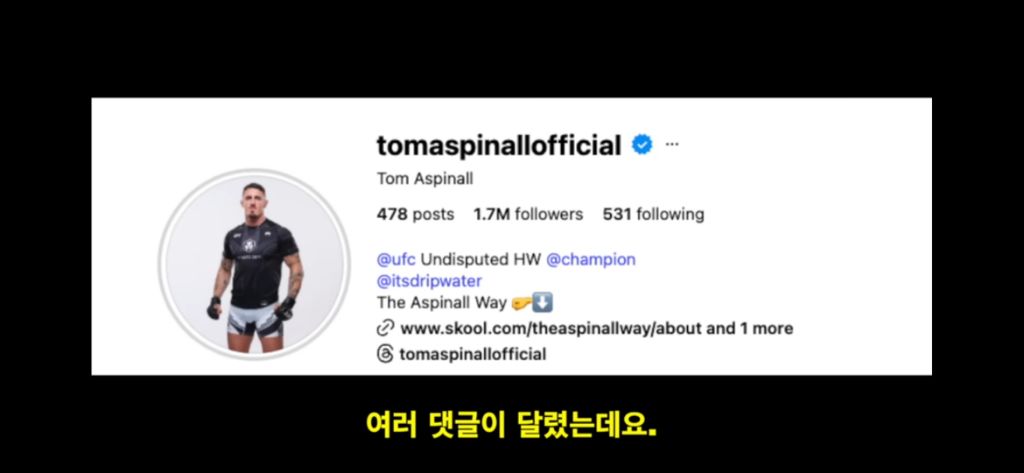Open tomaspinallofficial Threads profile link
The width and height of the screenshot is (1024, 473).
472,355
